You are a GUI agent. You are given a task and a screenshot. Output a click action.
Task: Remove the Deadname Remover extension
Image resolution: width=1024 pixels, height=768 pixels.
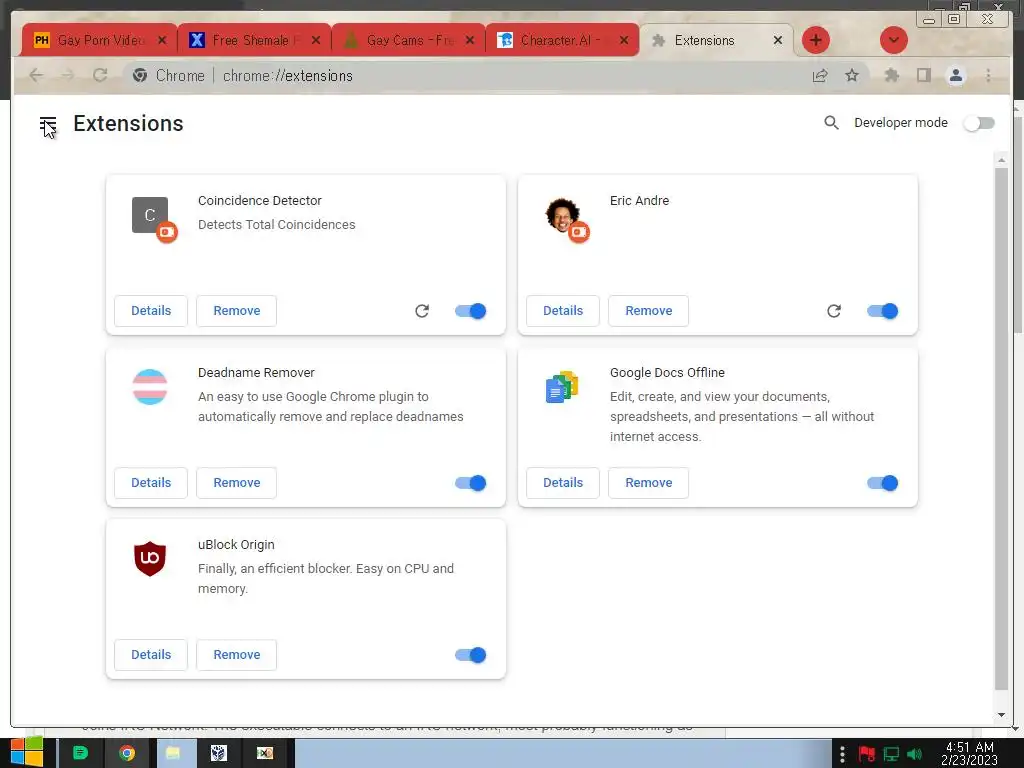(x=236, y=483)
